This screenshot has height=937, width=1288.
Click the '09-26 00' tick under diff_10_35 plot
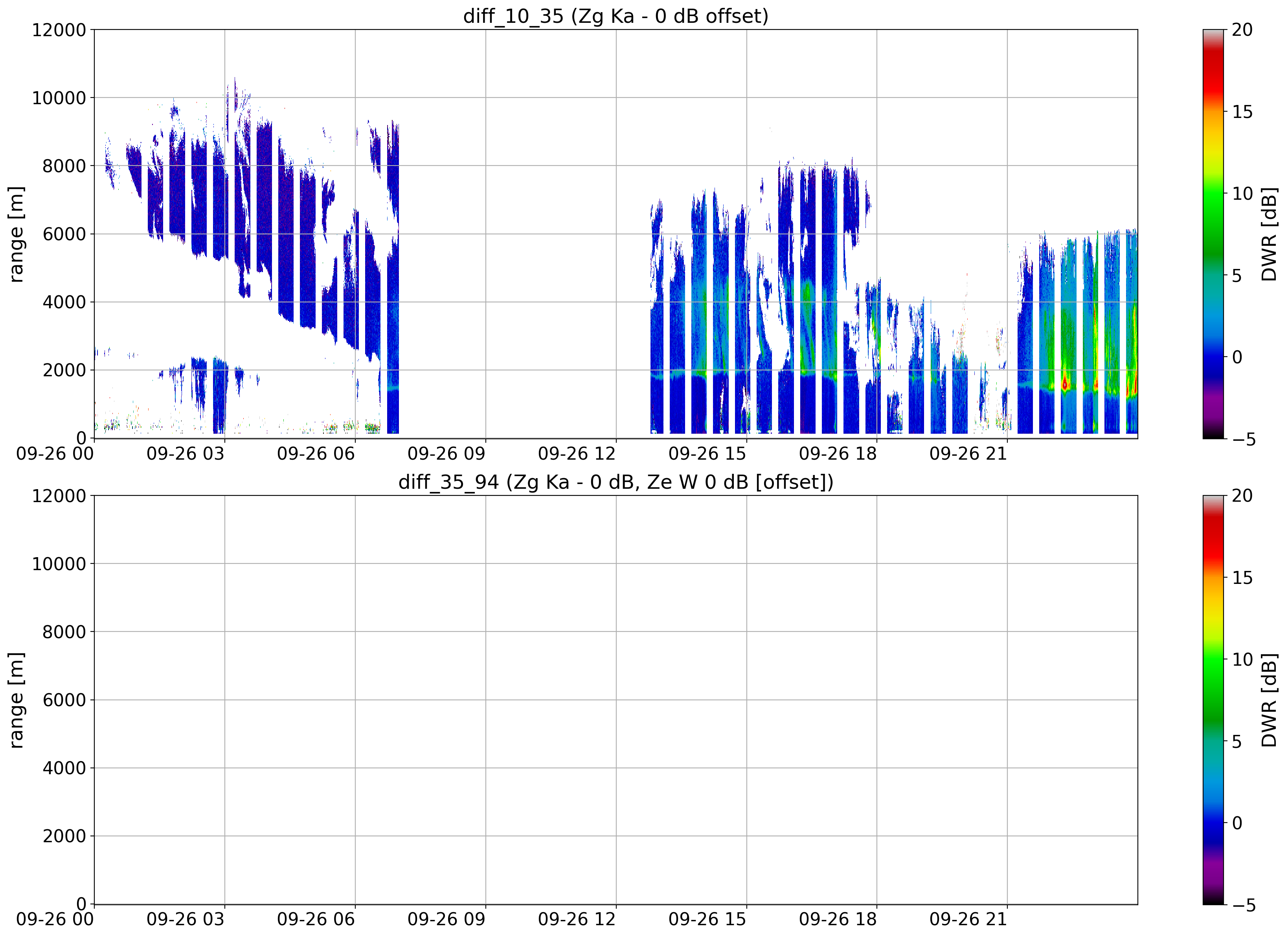tap(55, 453)
